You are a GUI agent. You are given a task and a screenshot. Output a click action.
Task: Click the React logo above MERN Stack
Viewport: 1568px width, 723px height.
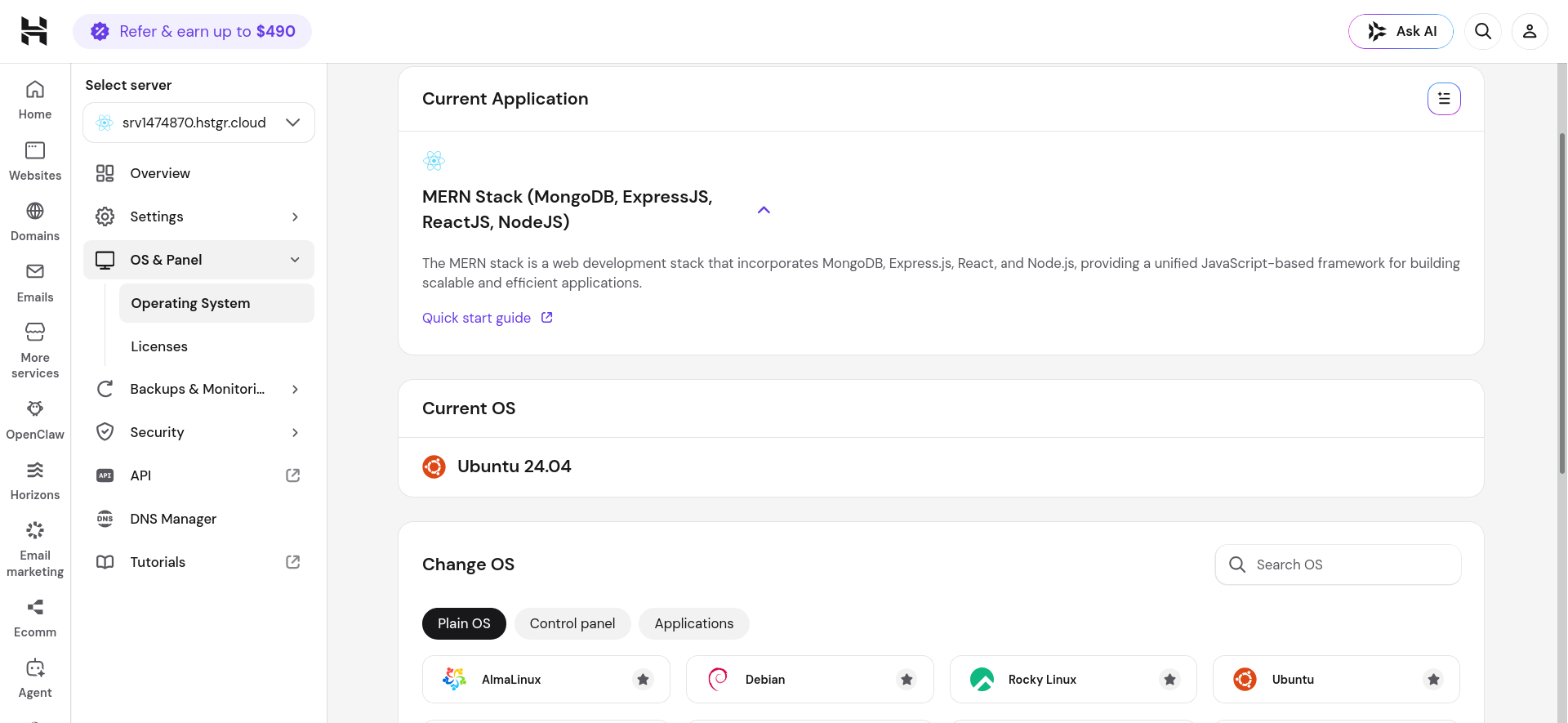pyautogui.click(x=434, y=160)
